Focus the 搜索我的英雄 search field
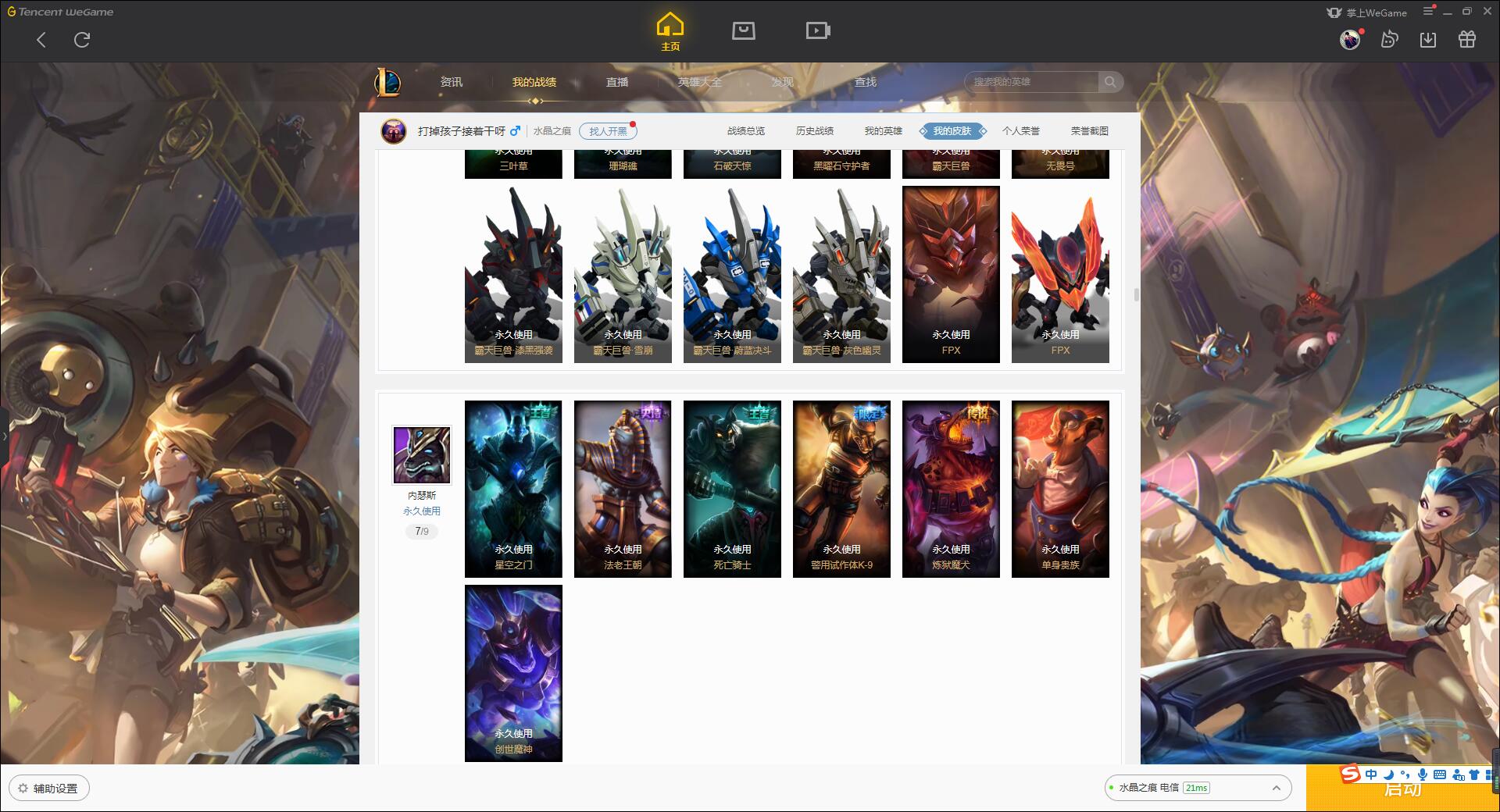 pyautogui.click(x=1031, y=82)
